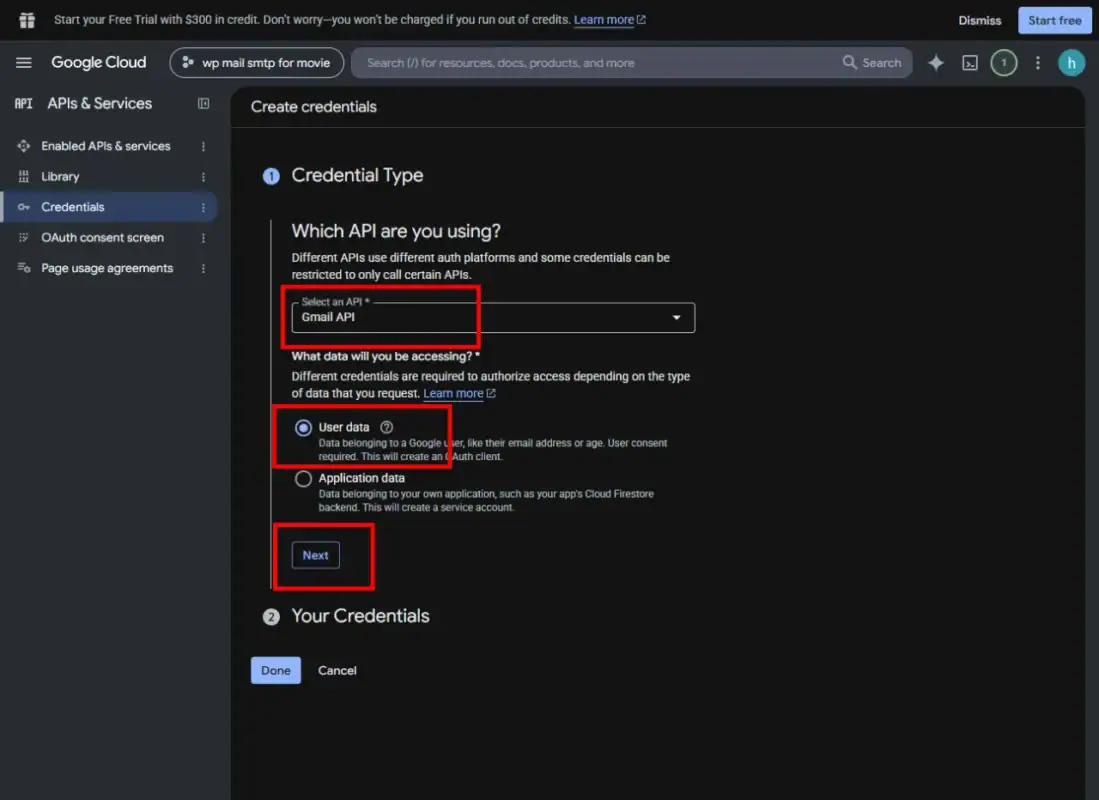Viewport: 1099px width, 800px height.
Task: Click the Enabled APIs & services icon
Action: [24, 146]
